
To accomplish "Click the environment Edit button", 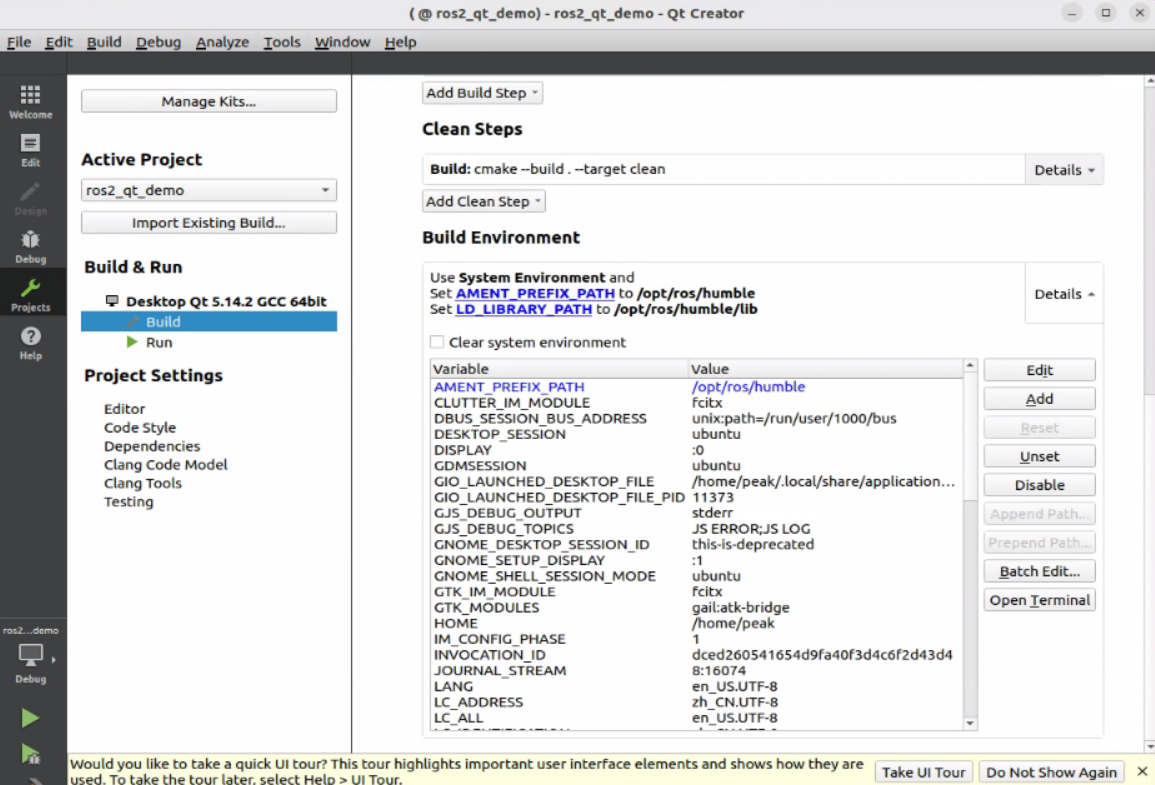I will point(1039,370).
